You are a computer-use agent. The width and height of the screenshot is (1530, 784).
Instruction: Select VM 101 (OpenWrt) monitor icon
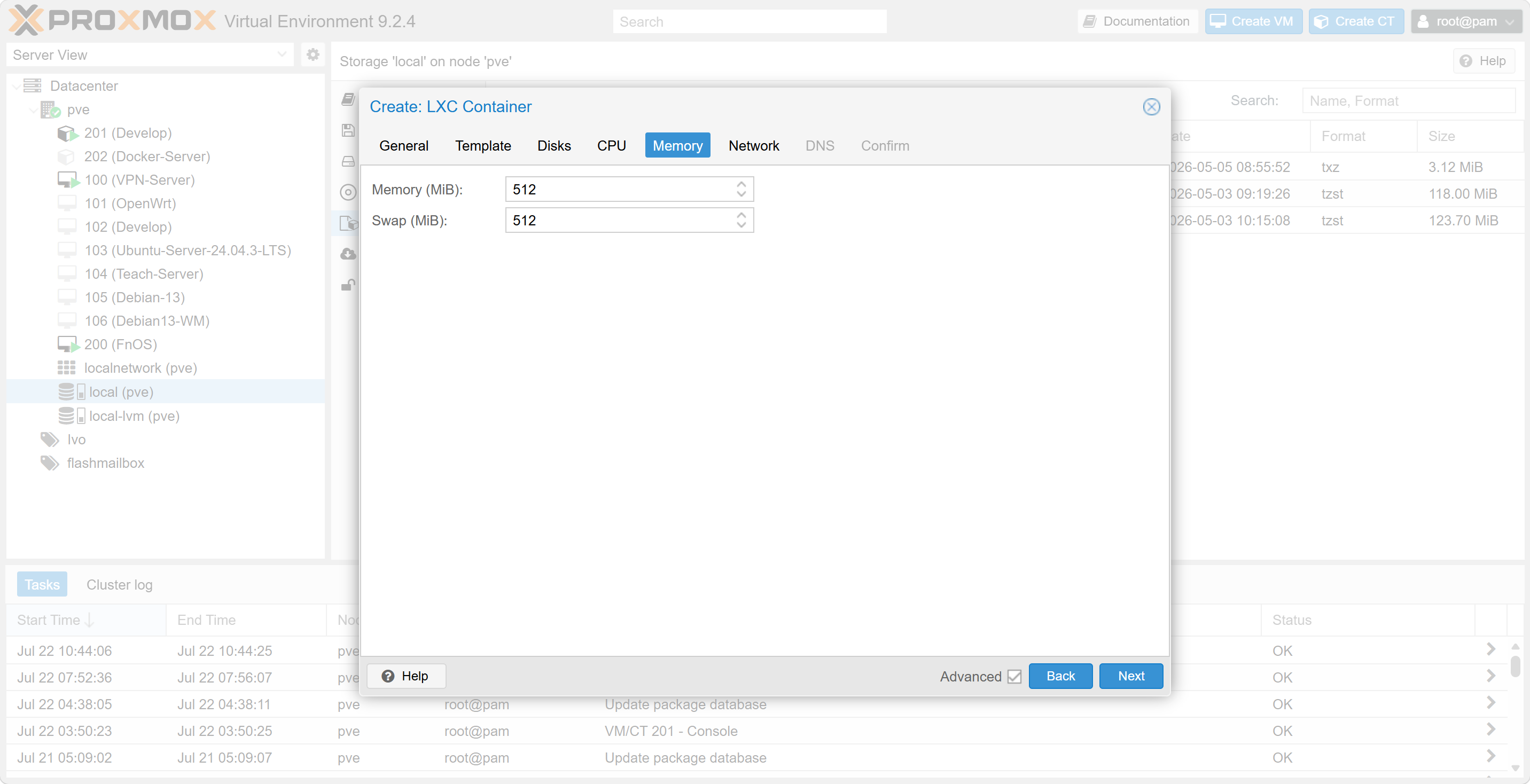pyautogui.click(x=67, y=203)
